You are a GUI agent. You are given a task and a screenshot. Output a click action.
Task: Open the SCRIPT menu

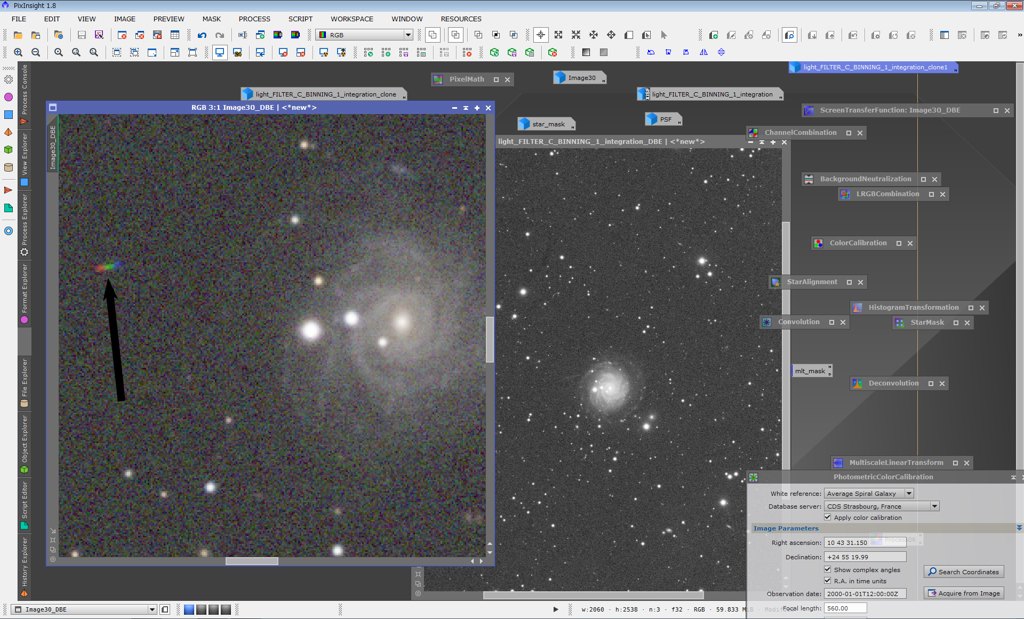tap(300, 19)
